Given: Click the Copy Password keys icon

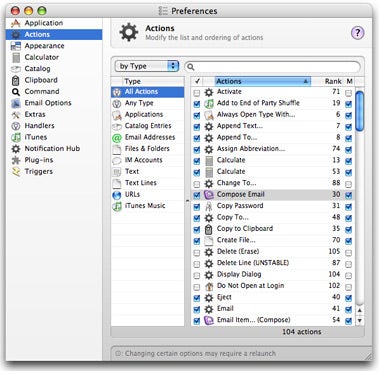Looking at the screenshot, I should point(209,206).
